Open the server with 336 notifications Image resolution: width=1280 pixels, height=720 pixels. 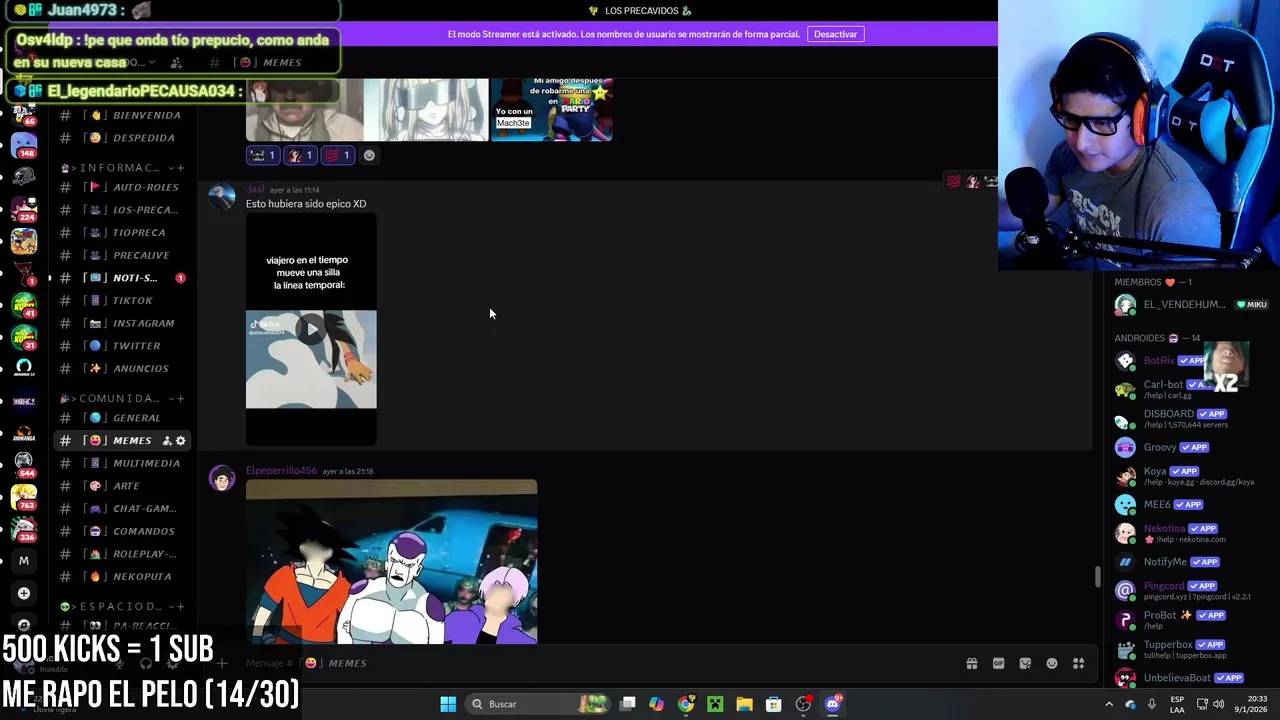[24, 528]
